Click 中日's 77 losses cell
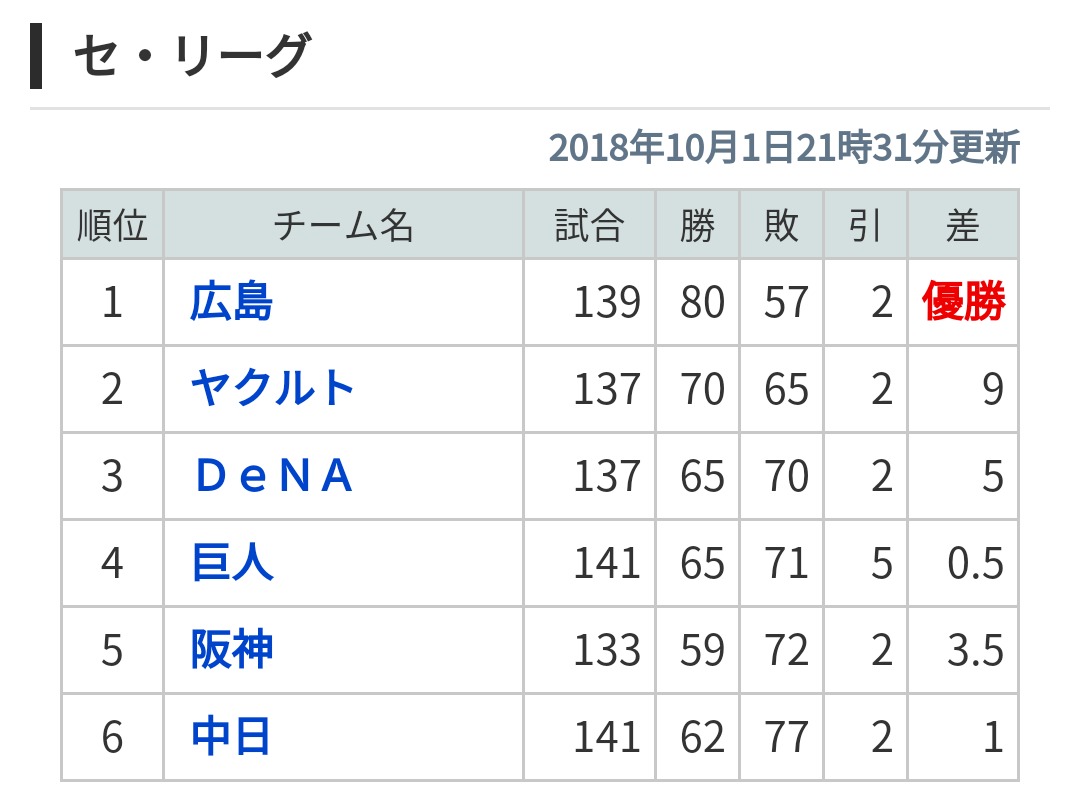Viewport: 1080px width, 792px height. point(785,737)
